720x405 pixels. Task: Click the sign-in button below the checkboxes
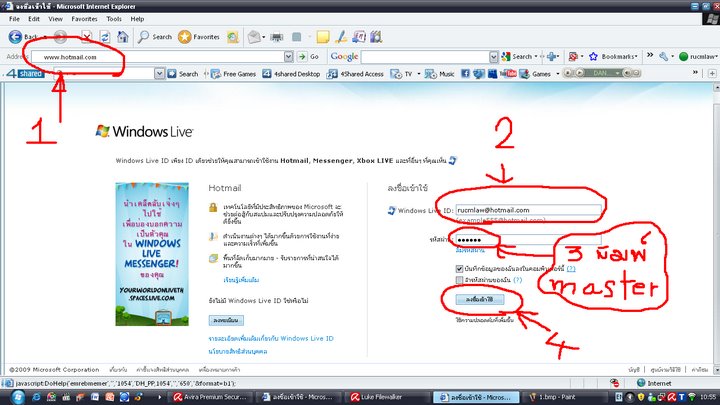pos(480,299)
